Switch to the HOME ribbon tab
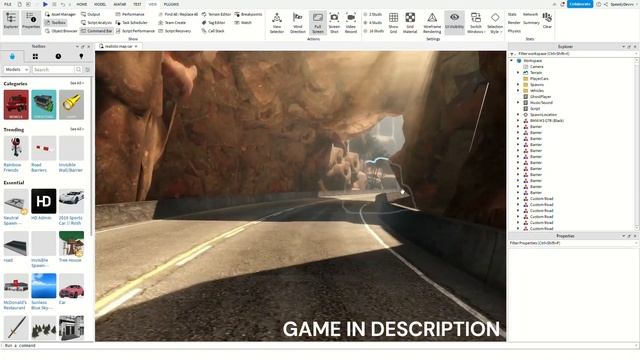The height and width of the screenshot is (360, 640). pos(82,4)
